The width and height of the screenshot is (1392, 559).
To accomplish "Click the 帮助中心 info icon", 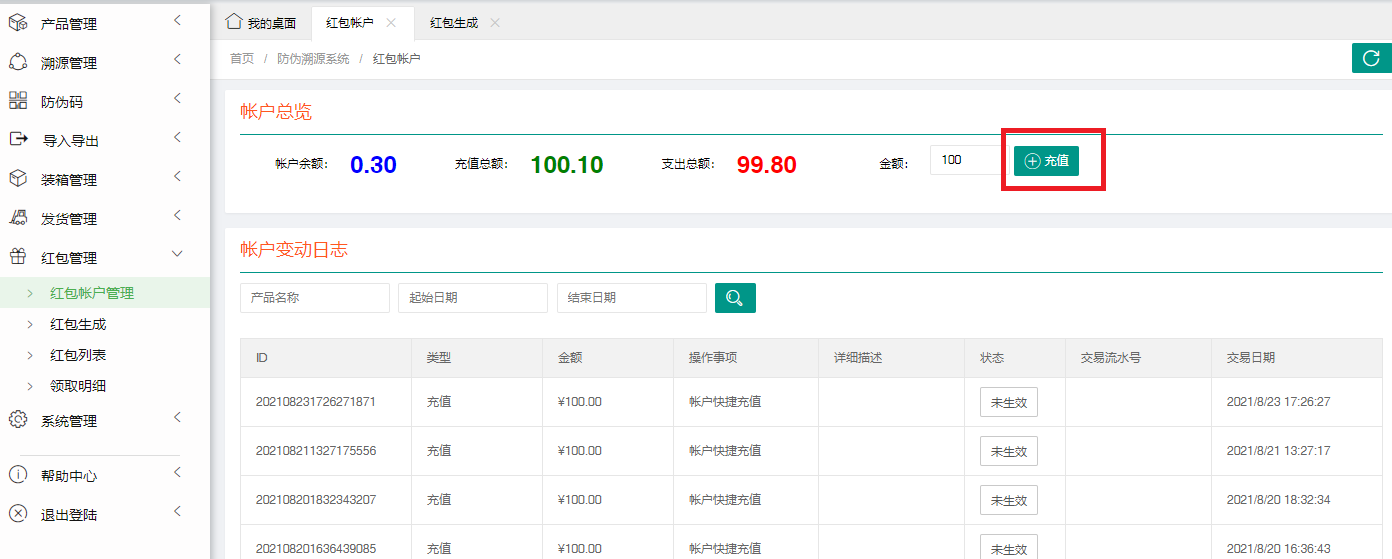I will [x=18, y=475].
